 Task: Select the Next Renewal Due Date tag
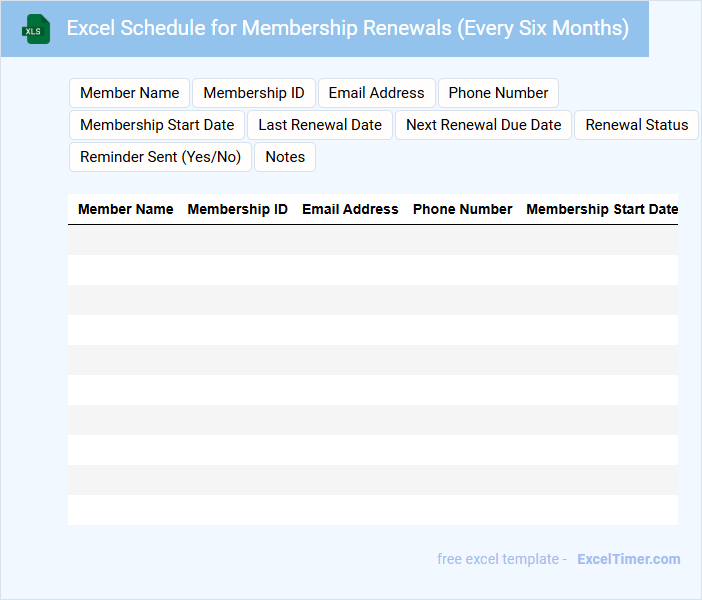(x=483, y=125)
